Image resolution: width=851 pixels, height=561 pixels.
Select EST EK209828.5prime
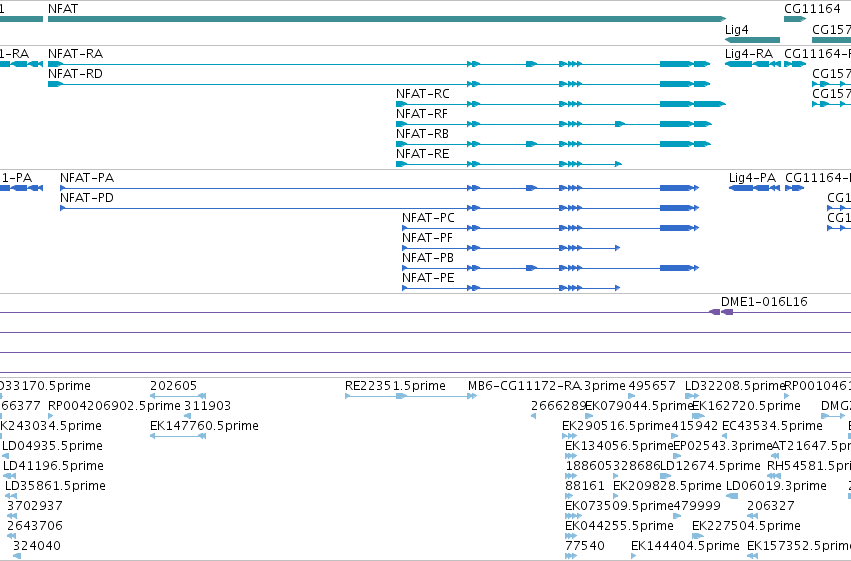668,486
